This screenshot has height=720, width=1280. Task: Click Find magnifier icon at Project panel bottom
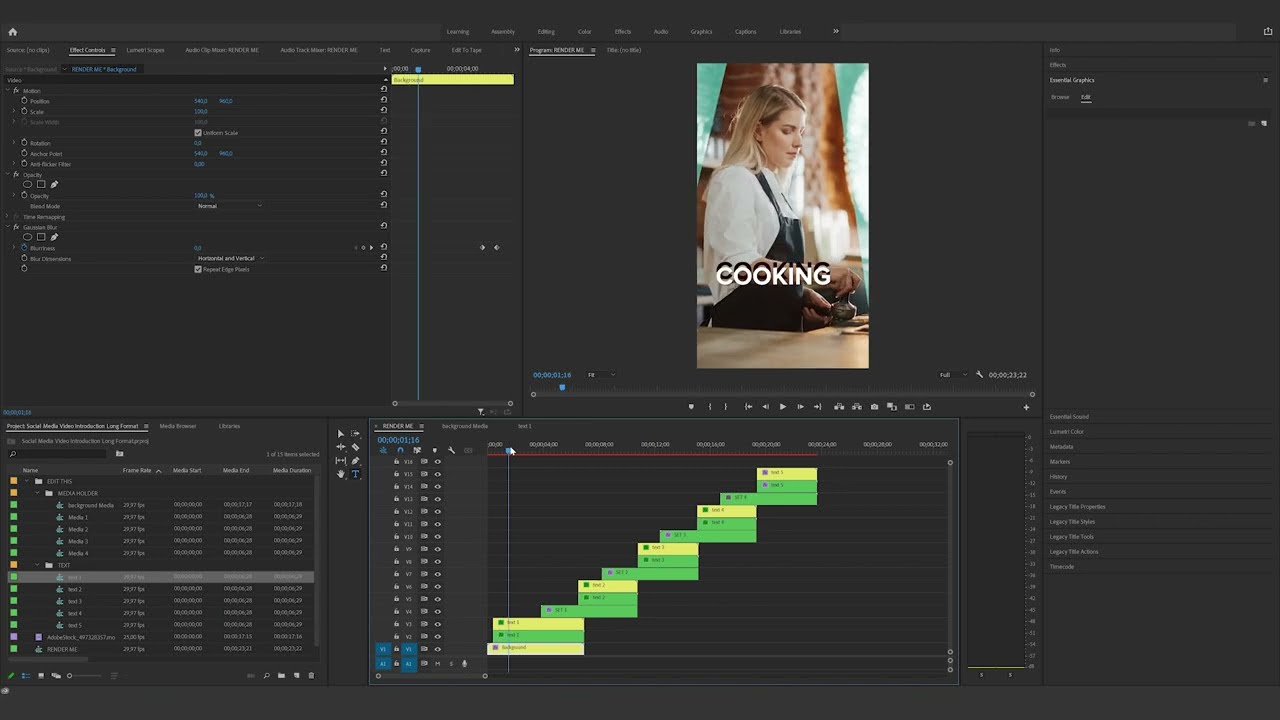point(266,675)
